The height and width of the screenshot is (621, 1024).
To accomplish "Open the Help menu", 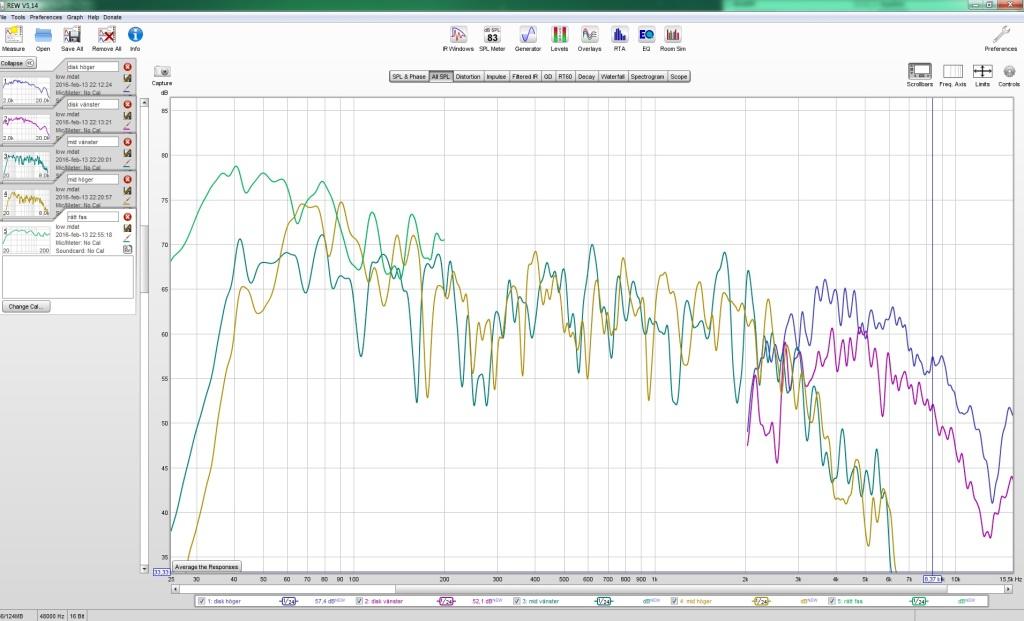I will pos(93,17).
